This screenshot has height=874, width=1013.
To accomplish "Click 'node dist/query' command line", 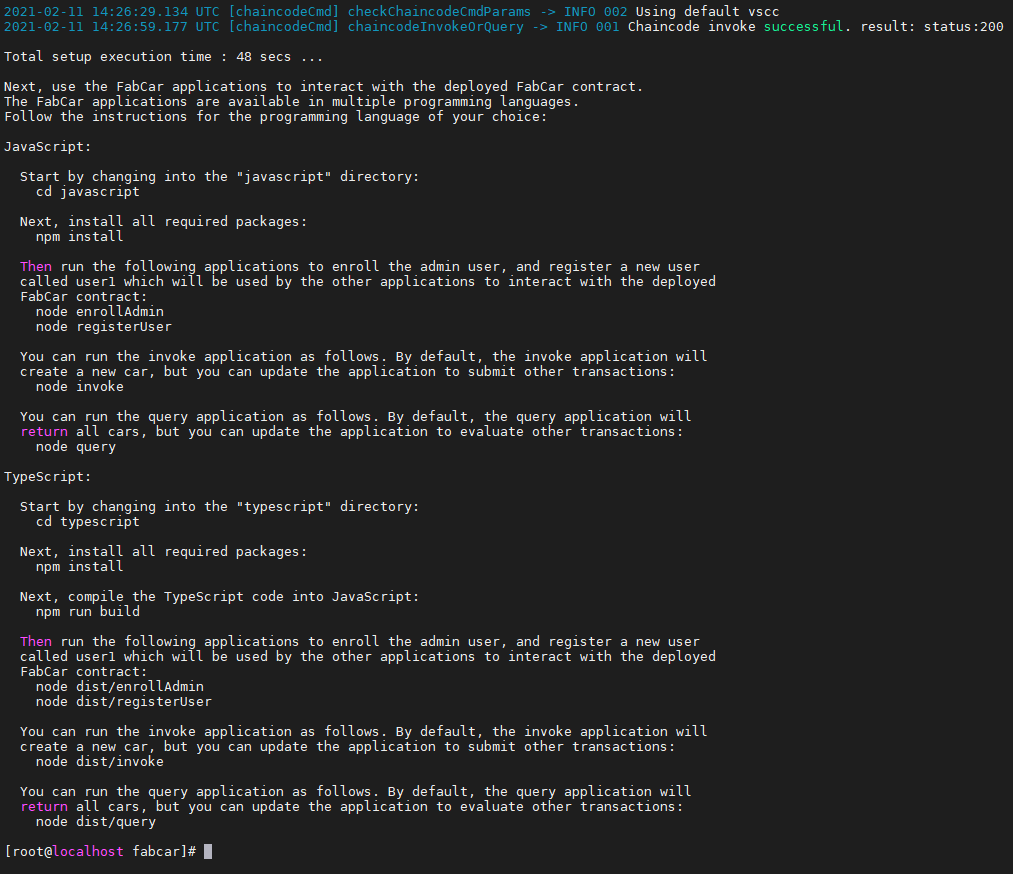I will pos(96,822).
